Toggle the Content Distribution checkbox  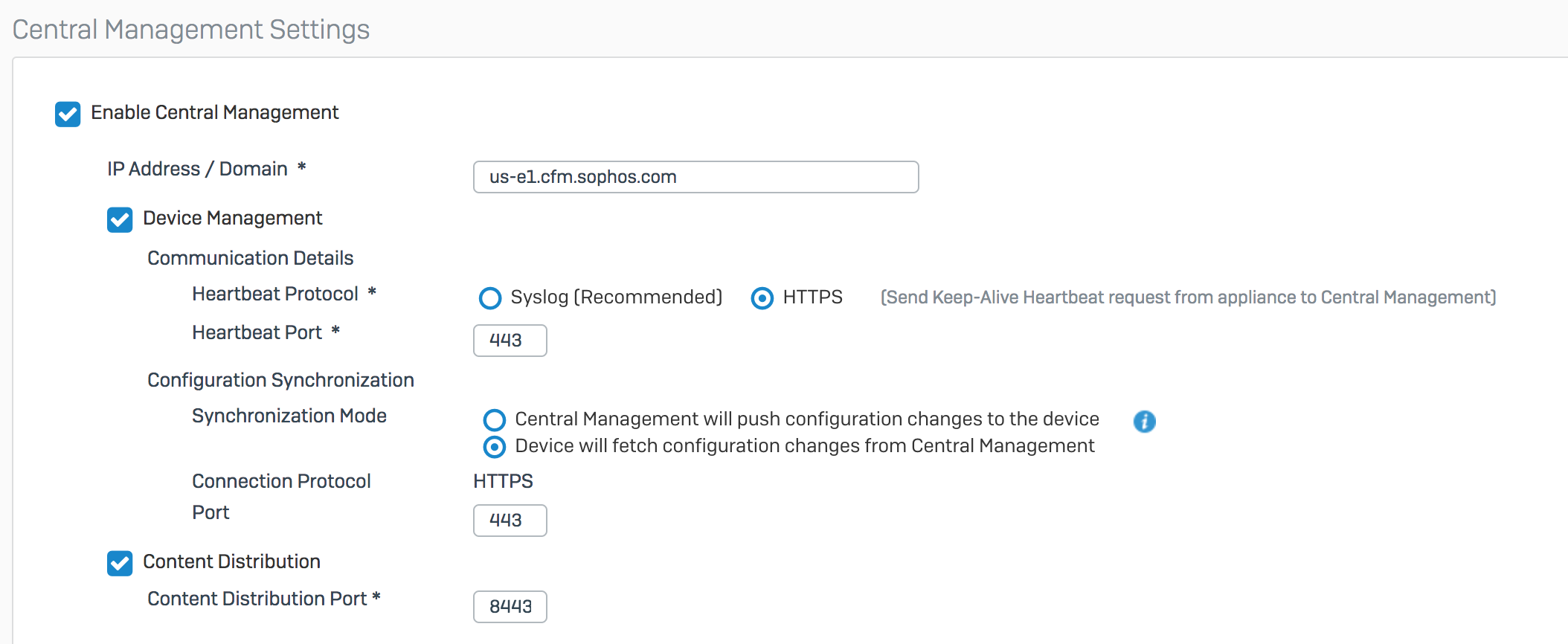120,564
